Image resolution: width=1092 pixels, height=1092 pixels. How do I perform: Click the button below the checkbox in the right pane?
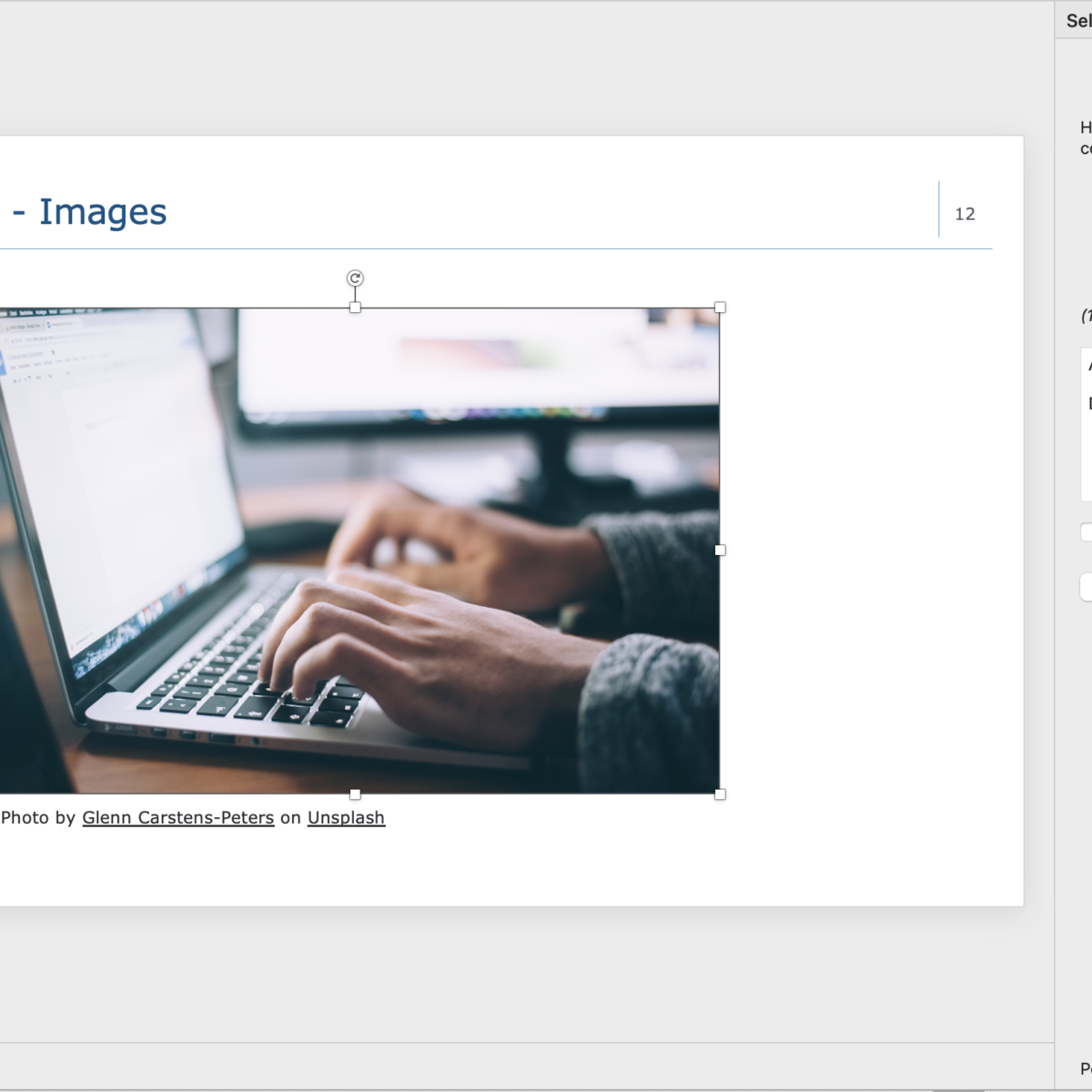tap(1086, 587)
